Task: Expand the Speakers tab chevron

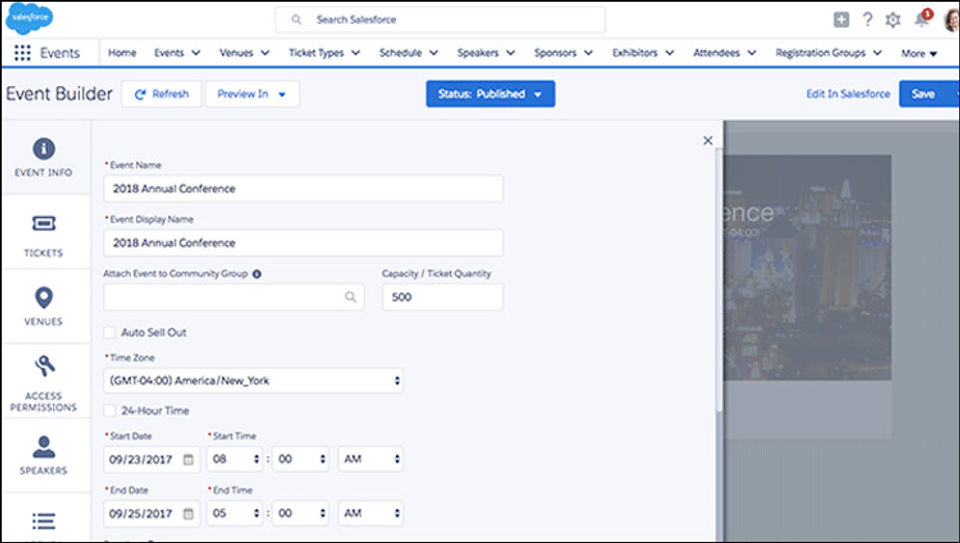Action: click(511, 53)
